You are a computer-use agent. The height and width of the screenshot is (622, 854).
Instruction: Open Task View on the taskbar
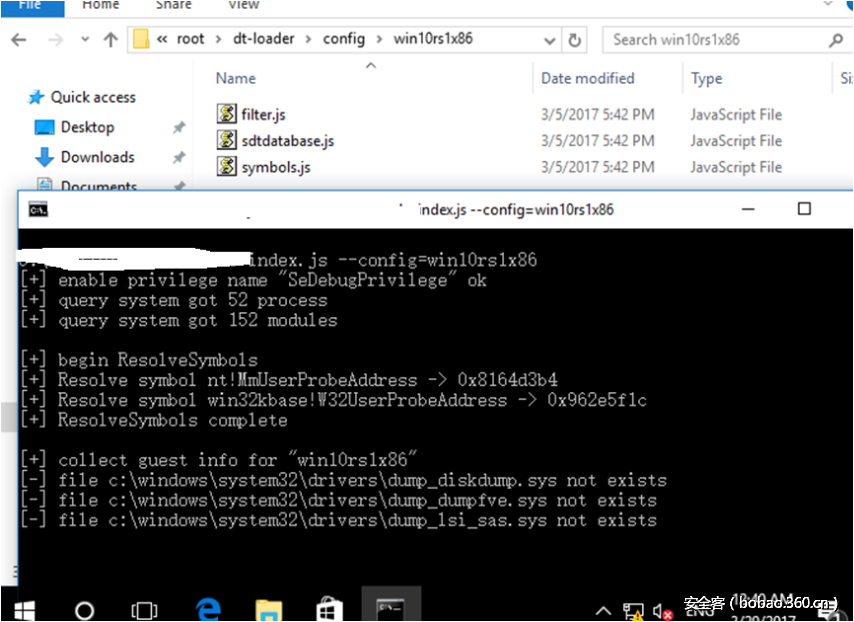coord(144,611)
